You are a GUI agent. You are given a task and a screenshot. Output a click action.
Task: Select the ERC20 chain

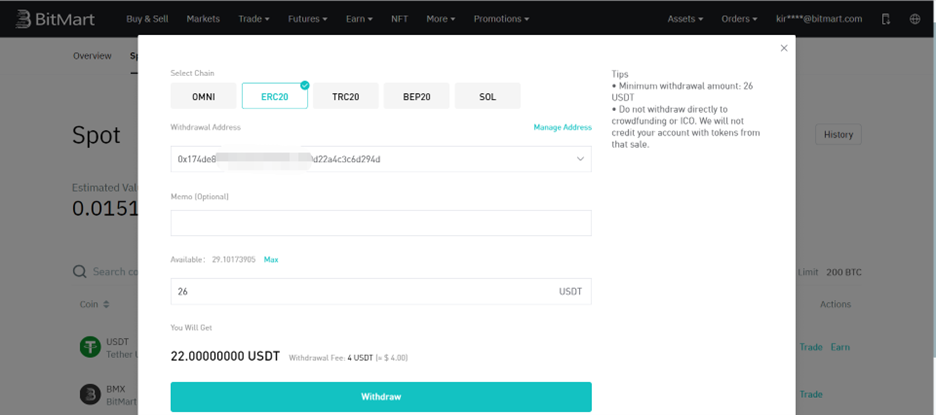click(x=275, y=96)
